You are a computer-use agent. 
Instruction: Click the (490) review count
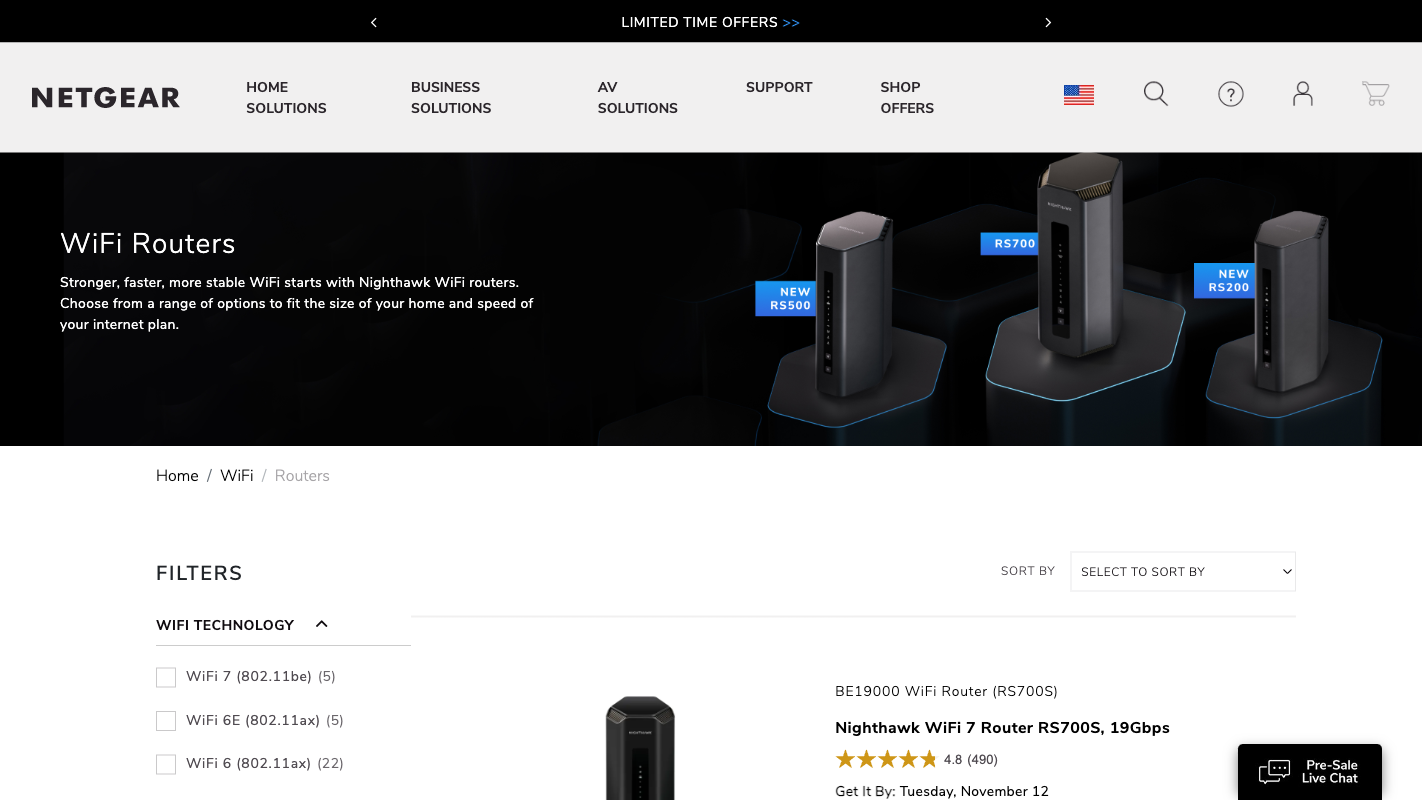point(982,760)
